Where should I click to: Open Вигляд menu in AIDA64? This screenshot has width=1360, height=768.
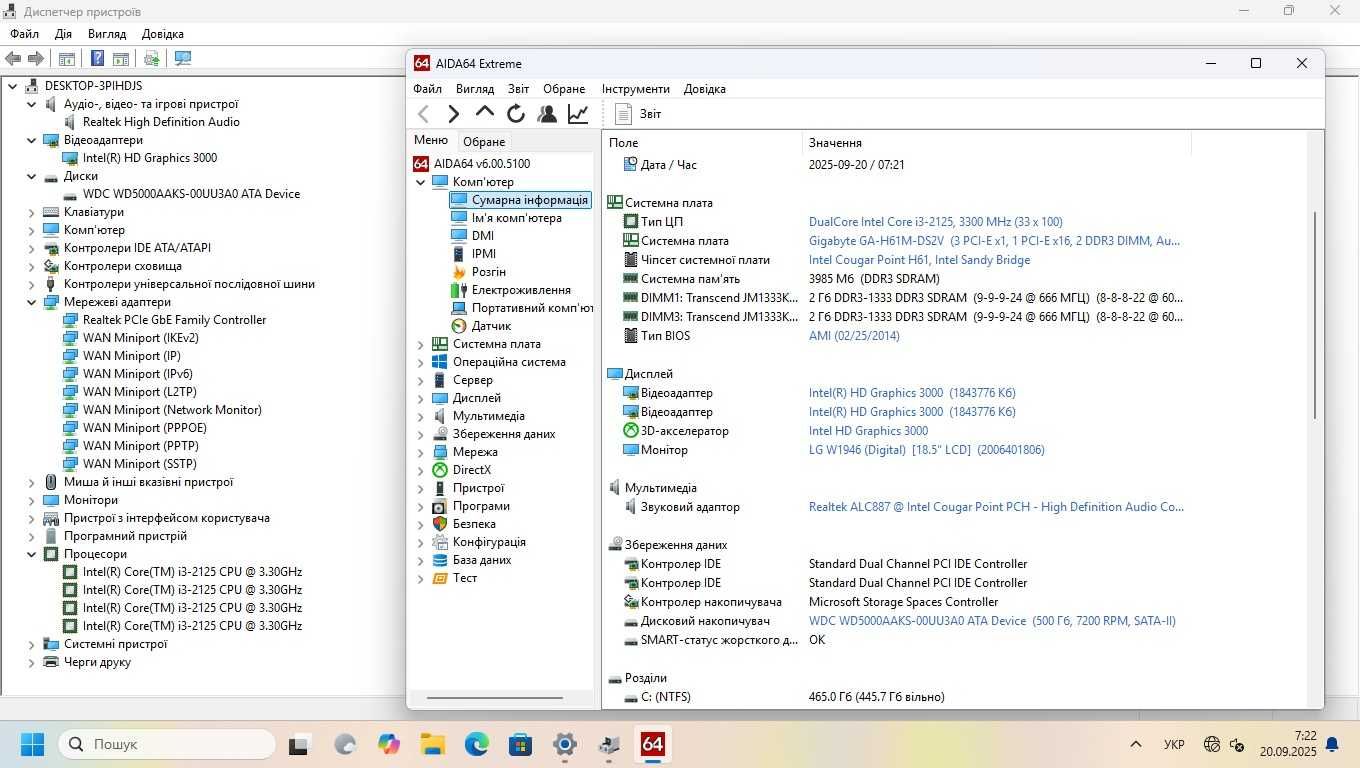[x=475, y=89]
